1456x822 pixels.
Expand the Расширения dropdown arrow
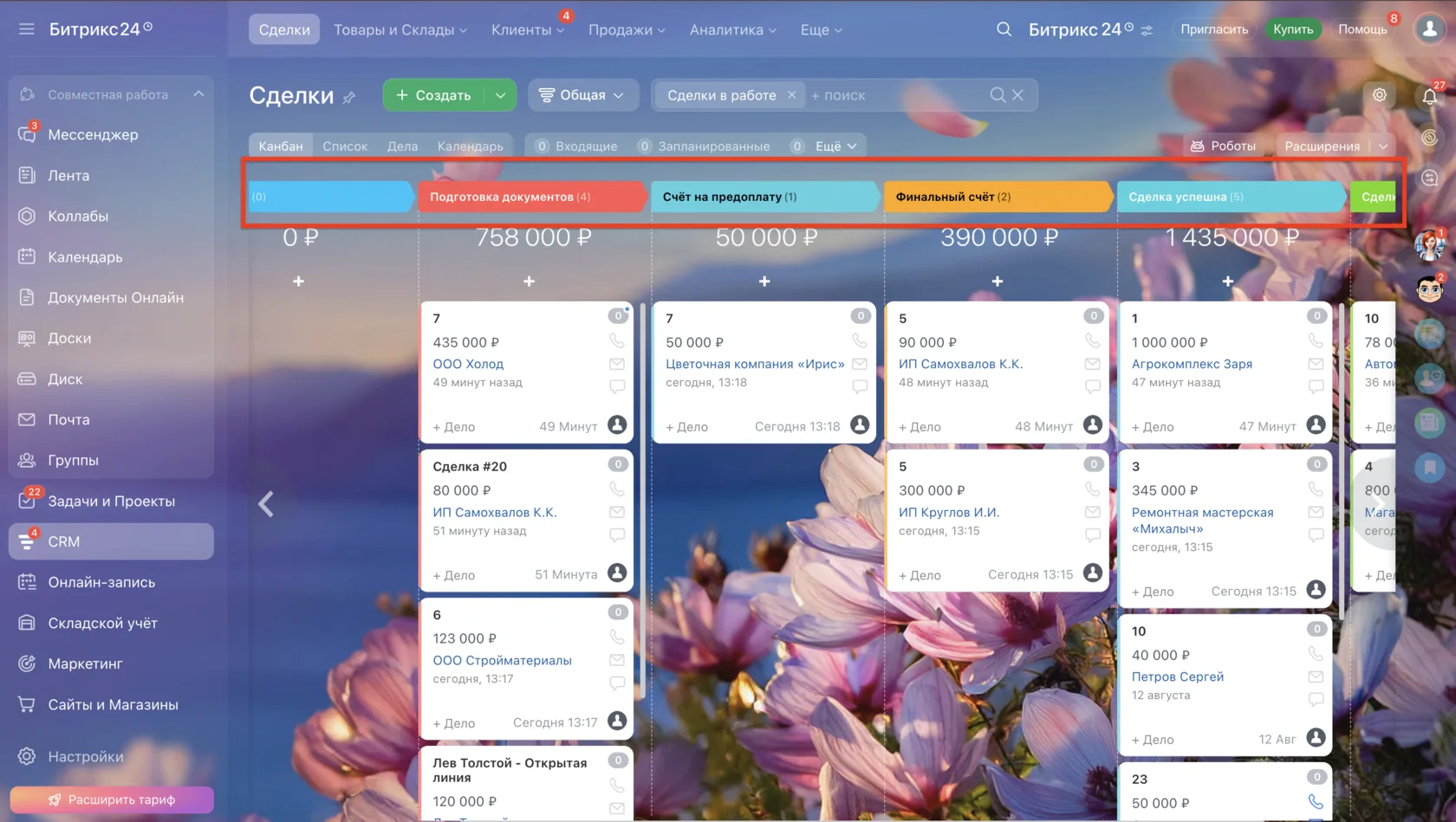click(x=1383, y=146)
